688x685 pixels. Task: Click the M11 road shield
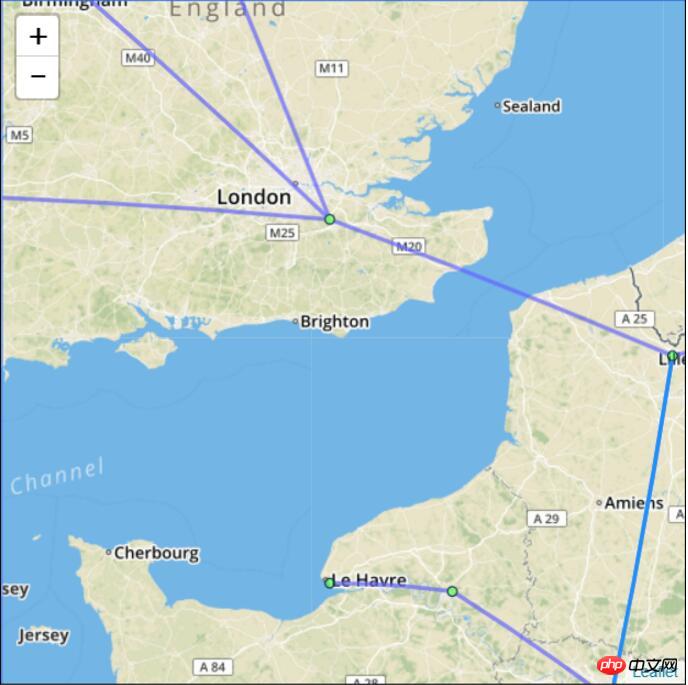pyautogui.click(x=332, y=68)
